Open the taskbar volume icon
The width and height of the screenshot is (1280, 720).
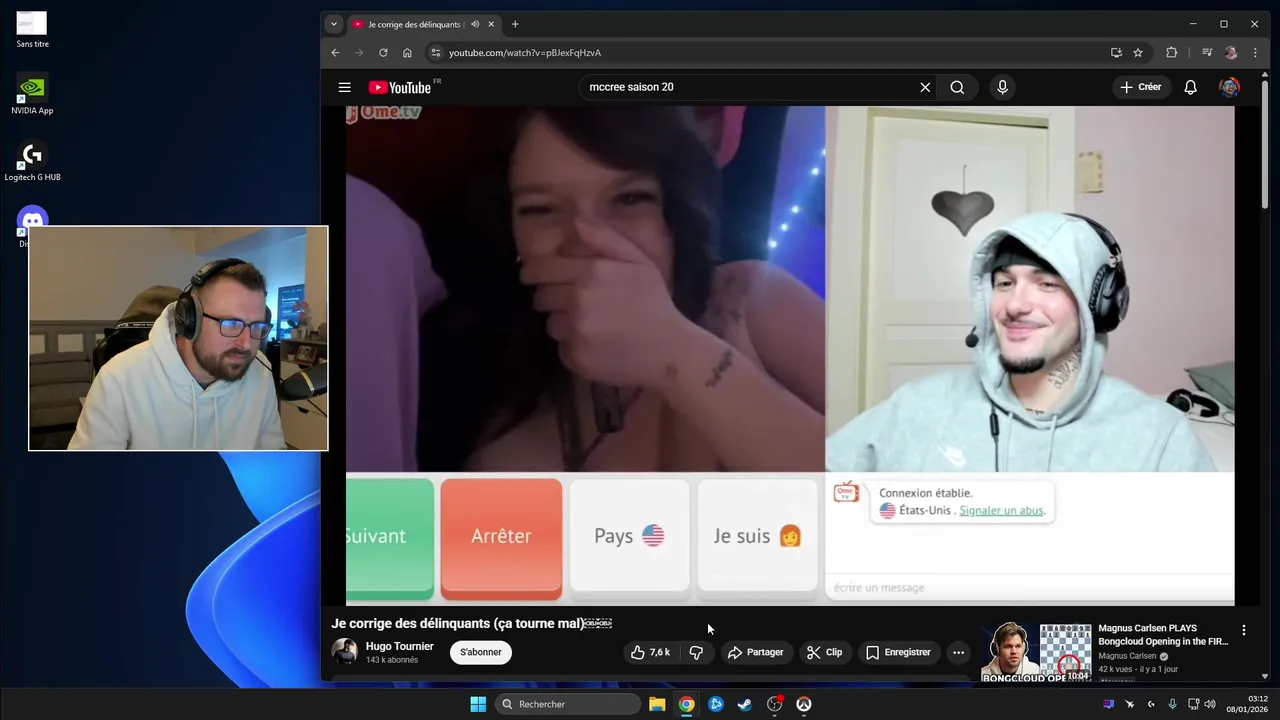(1211, 704)
